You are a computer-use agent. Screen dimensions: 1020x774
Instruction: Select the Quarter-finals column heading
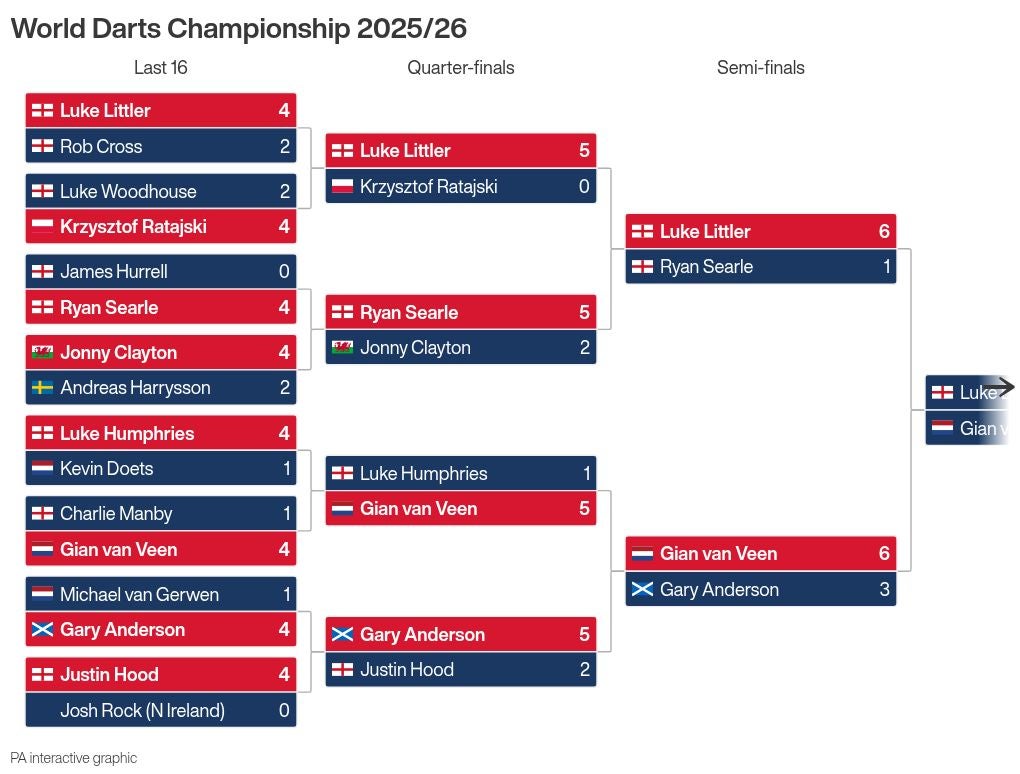460,68
